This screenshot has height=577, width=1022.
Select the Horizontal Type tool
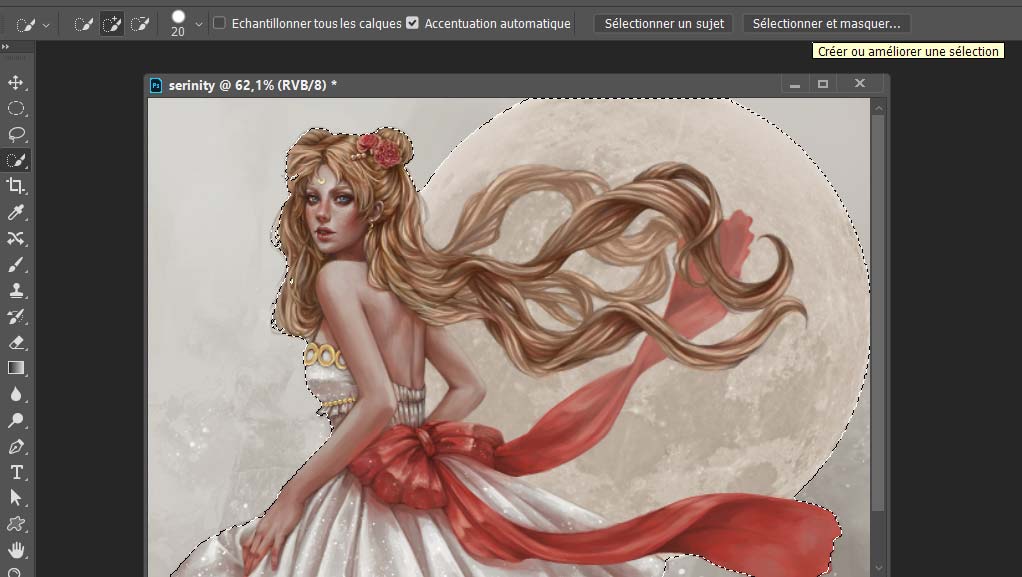[x=16, y=472]
